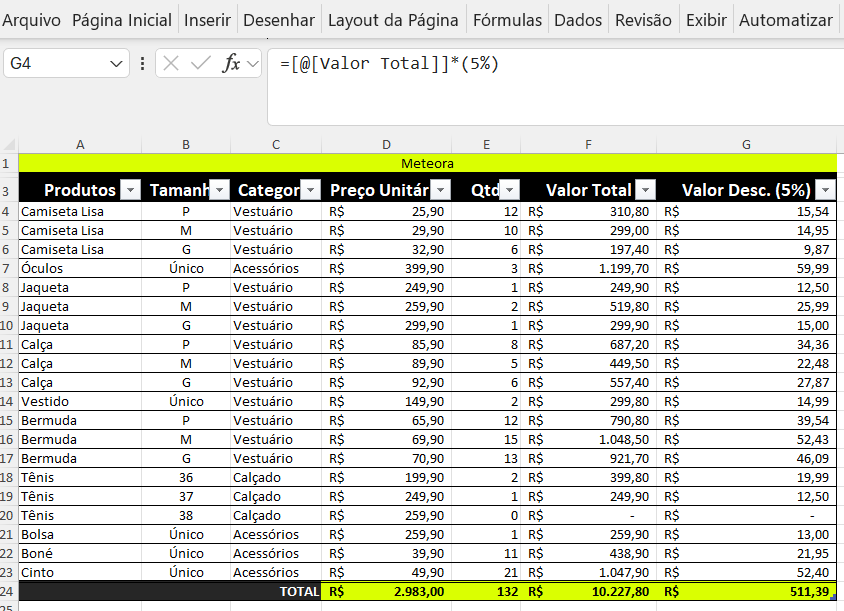Select size cell 38 for Tênis

(x=186, y=516)
